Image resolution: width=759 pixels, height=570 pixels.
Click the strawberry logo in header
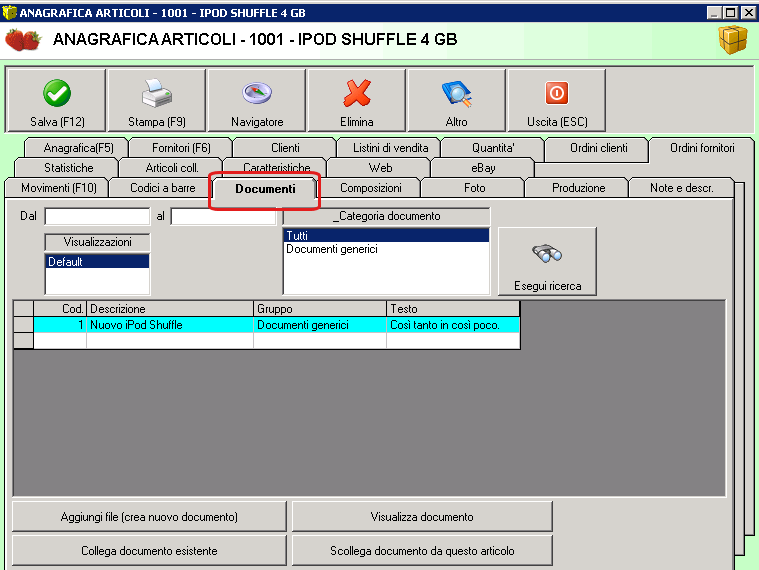click(x=23, y=40)
